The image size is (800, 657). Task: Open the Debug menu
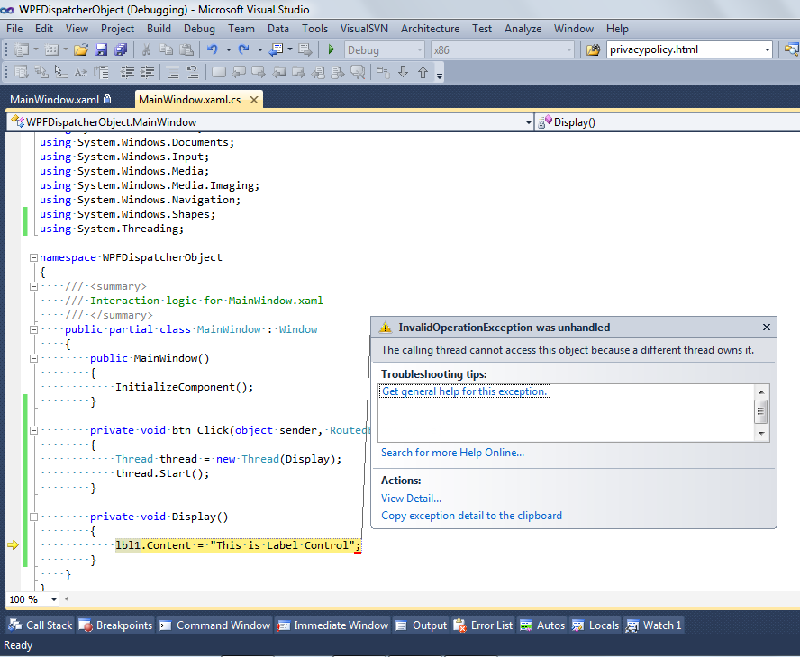[199, 29]
